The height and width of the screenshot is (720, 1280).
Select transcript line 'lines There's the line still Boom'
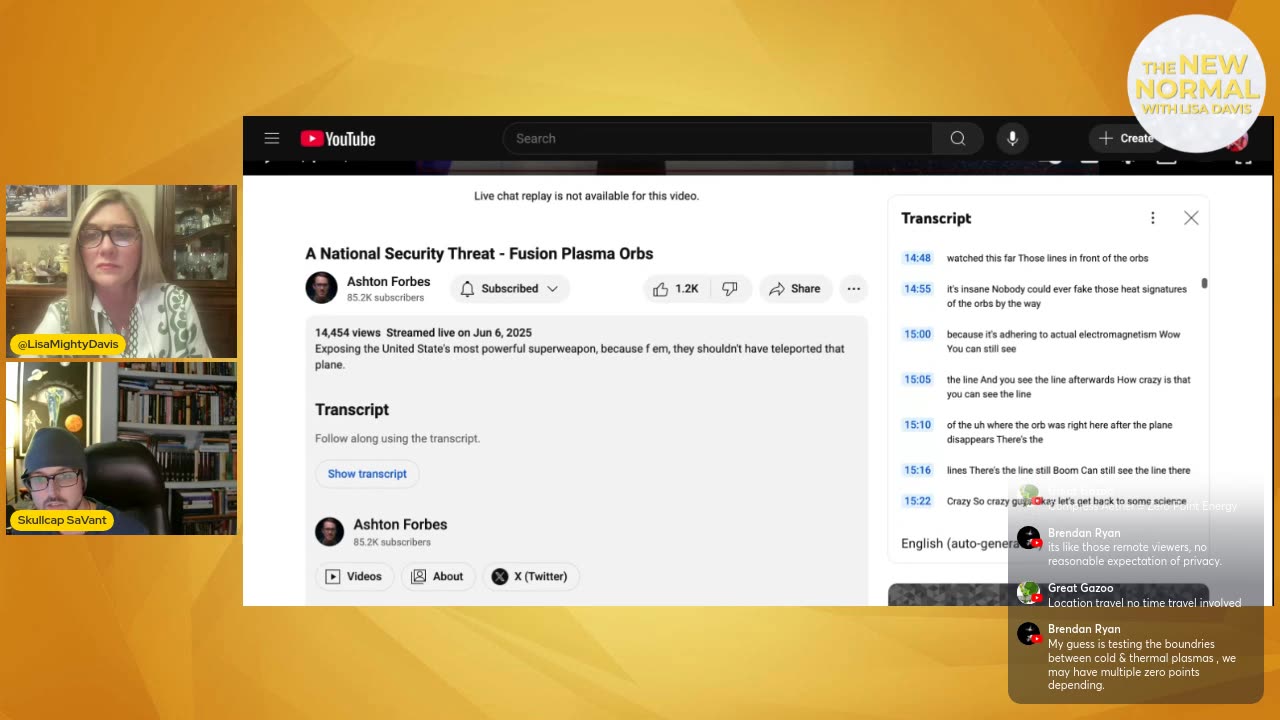pos(1069,470)
